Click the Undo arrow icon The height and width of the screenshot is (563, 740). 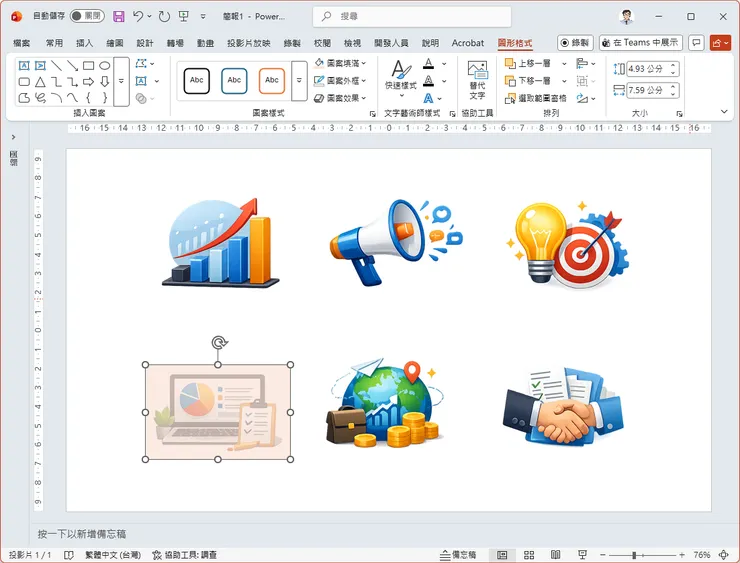click(137, 17)
